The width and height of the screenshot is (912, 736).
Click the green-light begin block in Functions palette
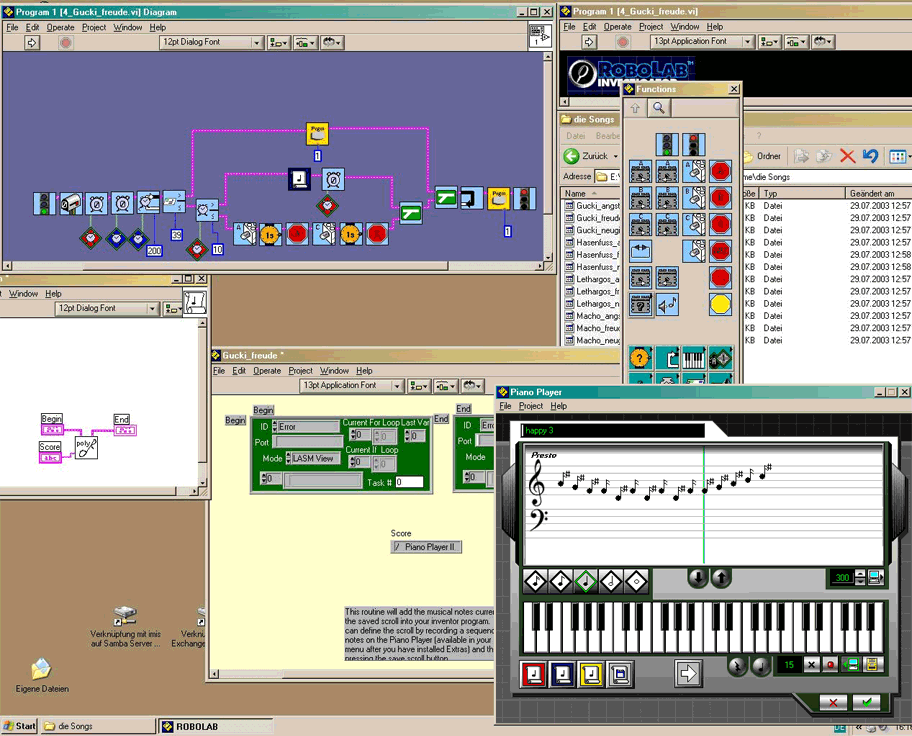(667, 145)
